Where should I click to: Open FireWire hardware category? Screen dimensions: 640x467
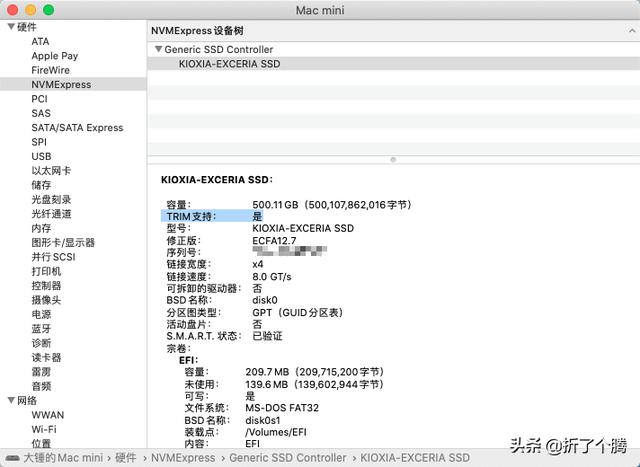[51, 70]
